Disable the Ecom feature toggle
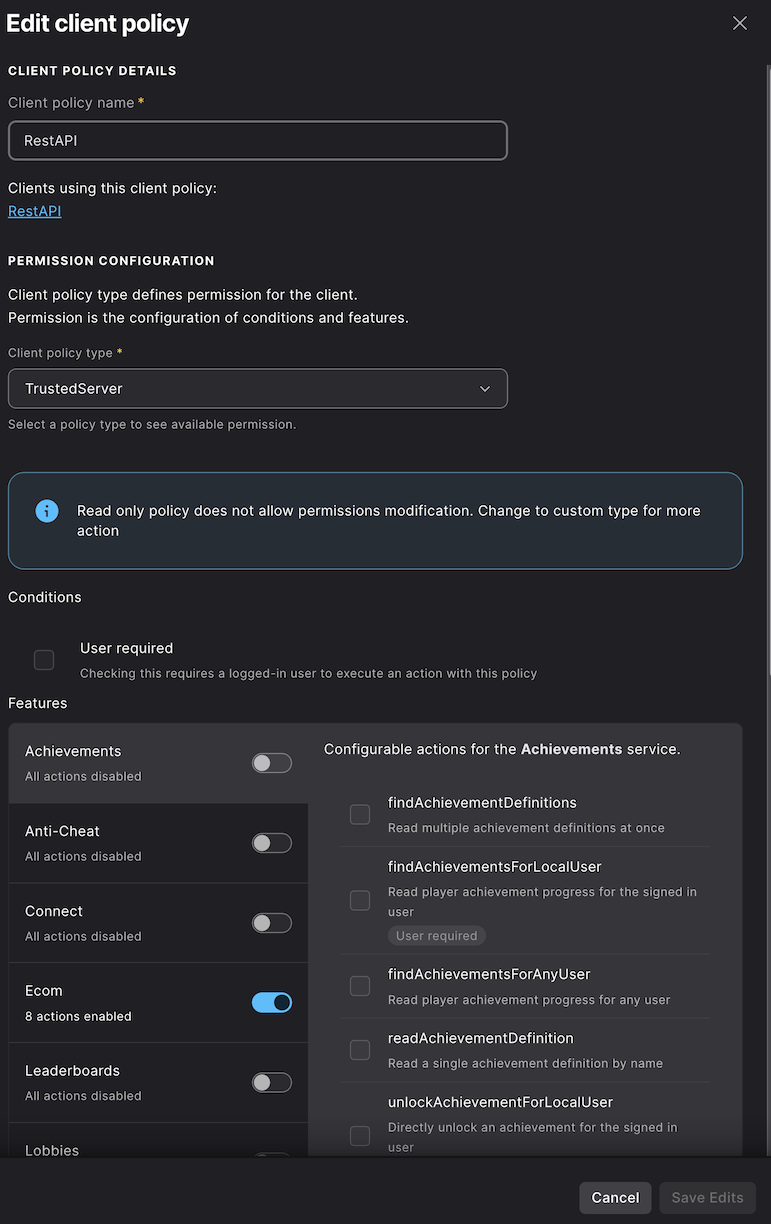Image resolution: width=771 pixels, height=1224 pixels. click(x=271, y=1002)
